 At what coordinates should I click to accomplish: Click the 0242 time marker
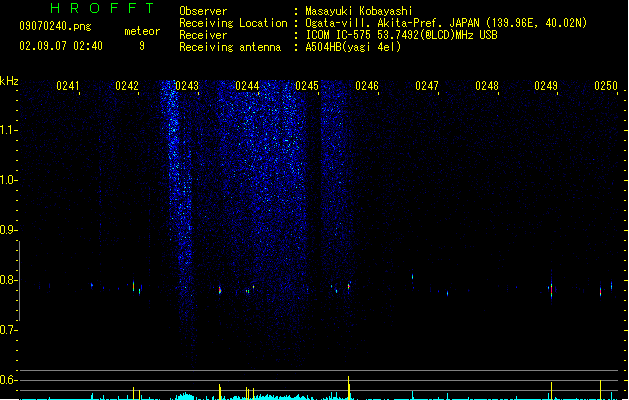(x=127, y=86)
